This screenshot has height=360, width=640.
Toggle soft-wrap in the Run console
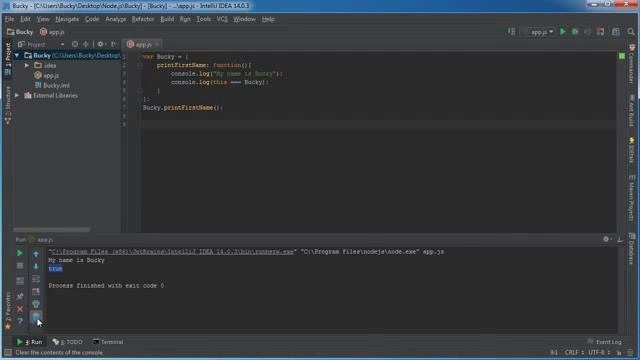click(x=36, y=279)
